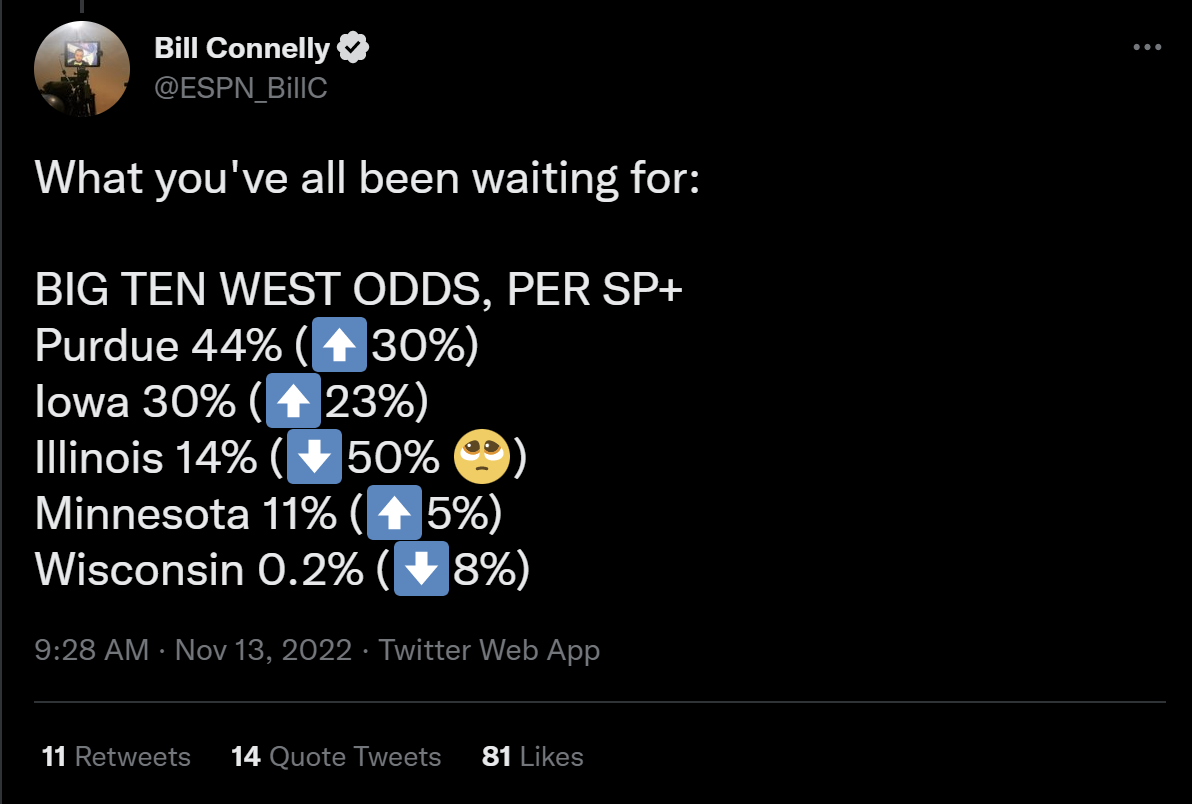
Task: Click Bill Connelly's profile avatar
Action: [81, 68]
